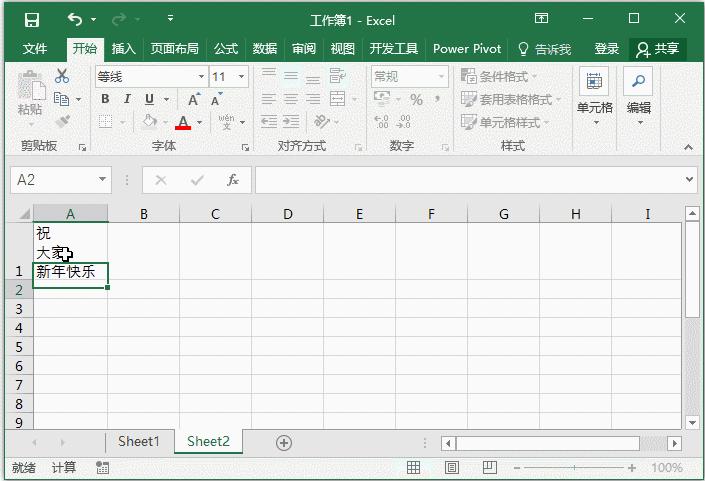The width and height of the screenshot is (705, 481).
Task: Open ribbon display options
Action: point(541,18)
